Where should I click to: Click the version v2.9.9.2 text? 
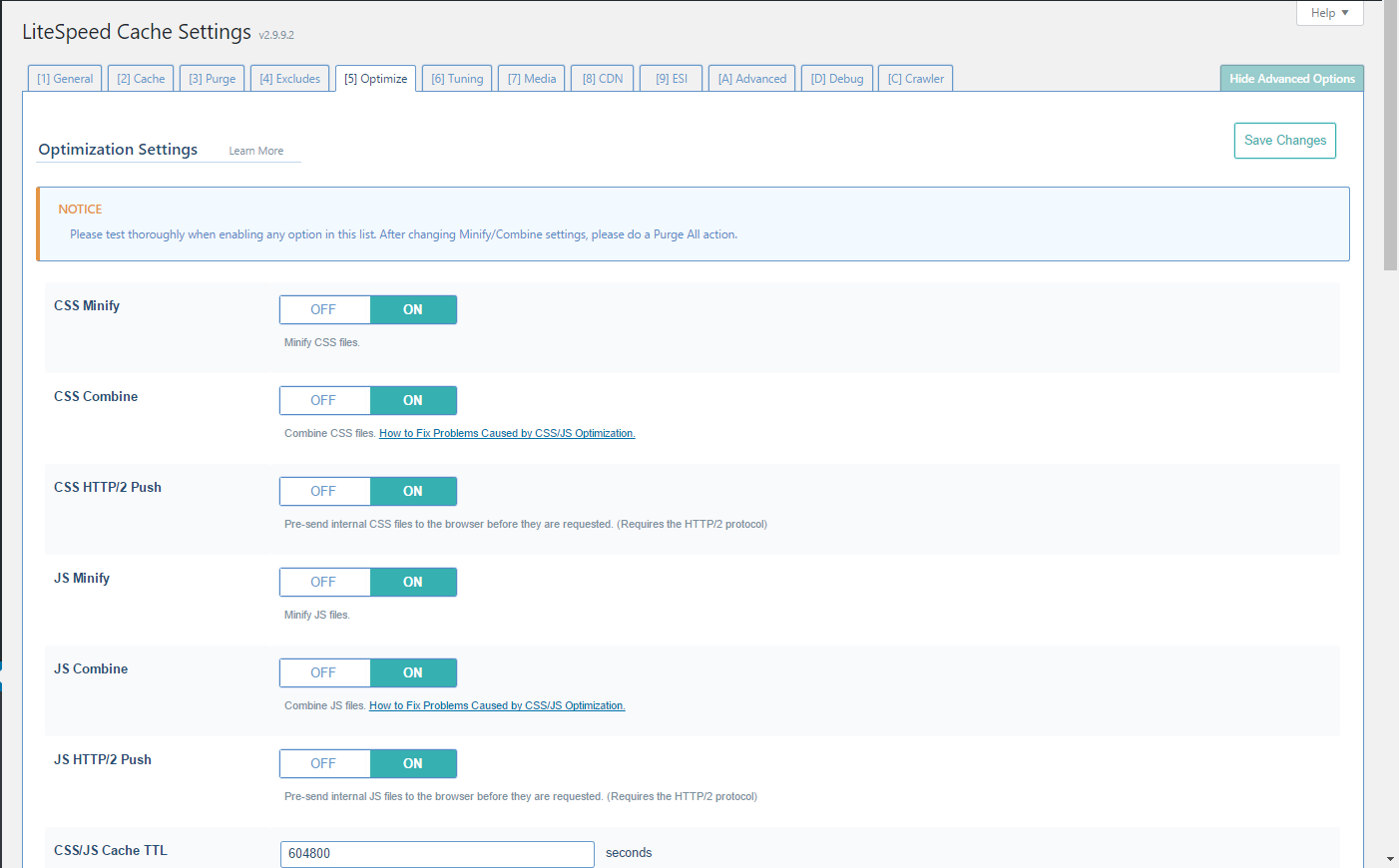[x=276, y=35]
